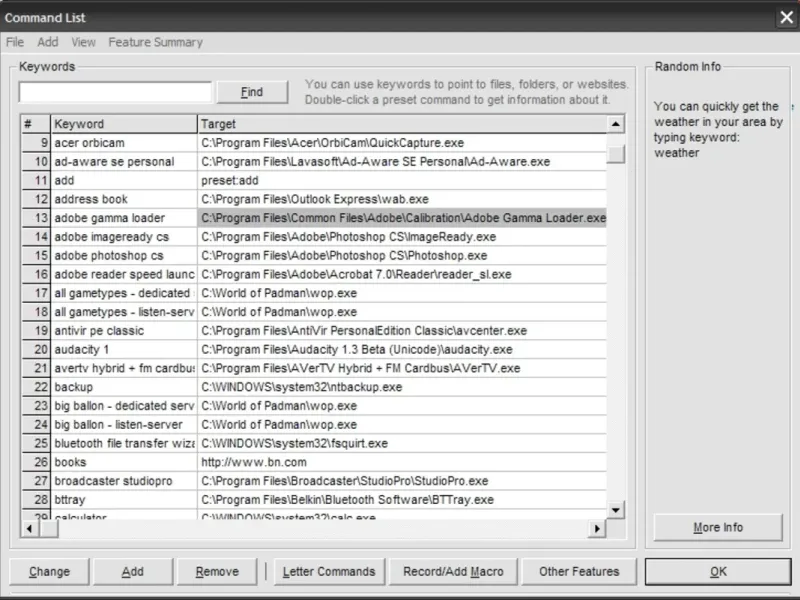Select the 'backup' keyword

(x=124, y=387)
